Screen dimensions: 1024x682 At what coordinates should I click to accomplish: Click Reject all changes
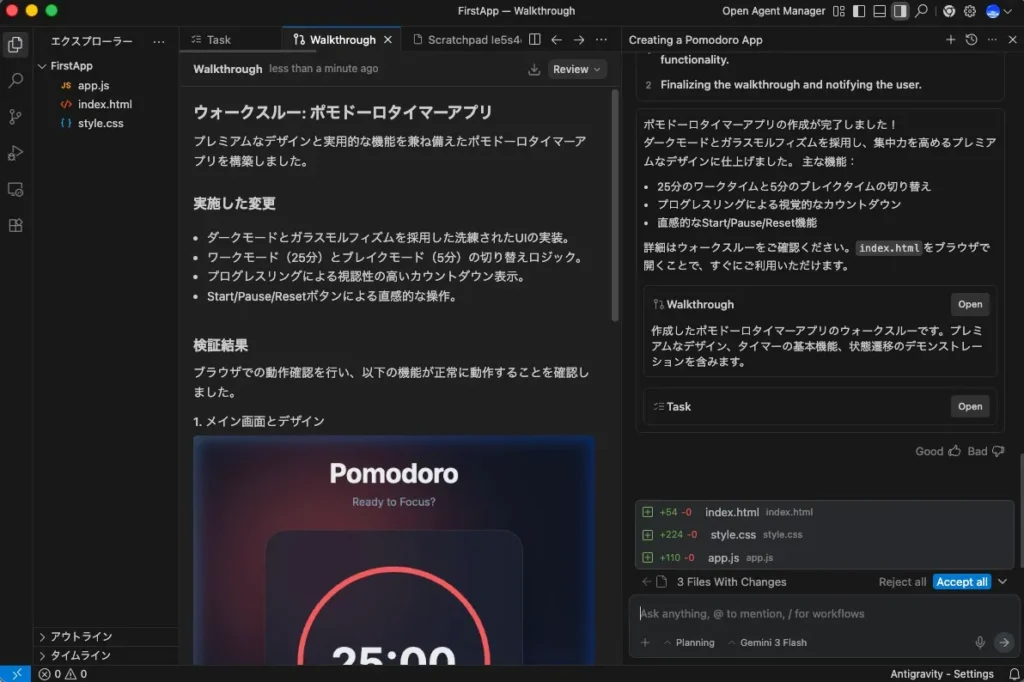pyautogui.click(x=902, y=582)
